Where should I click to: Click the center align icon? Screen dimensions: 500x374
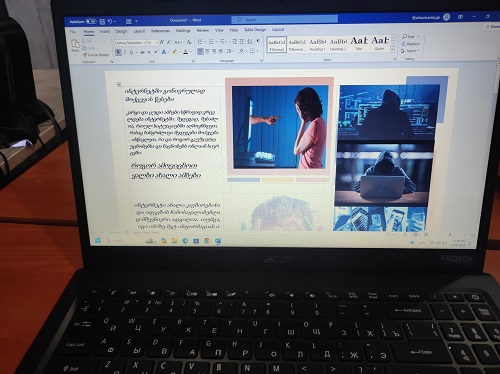click(x=207, y=51)
